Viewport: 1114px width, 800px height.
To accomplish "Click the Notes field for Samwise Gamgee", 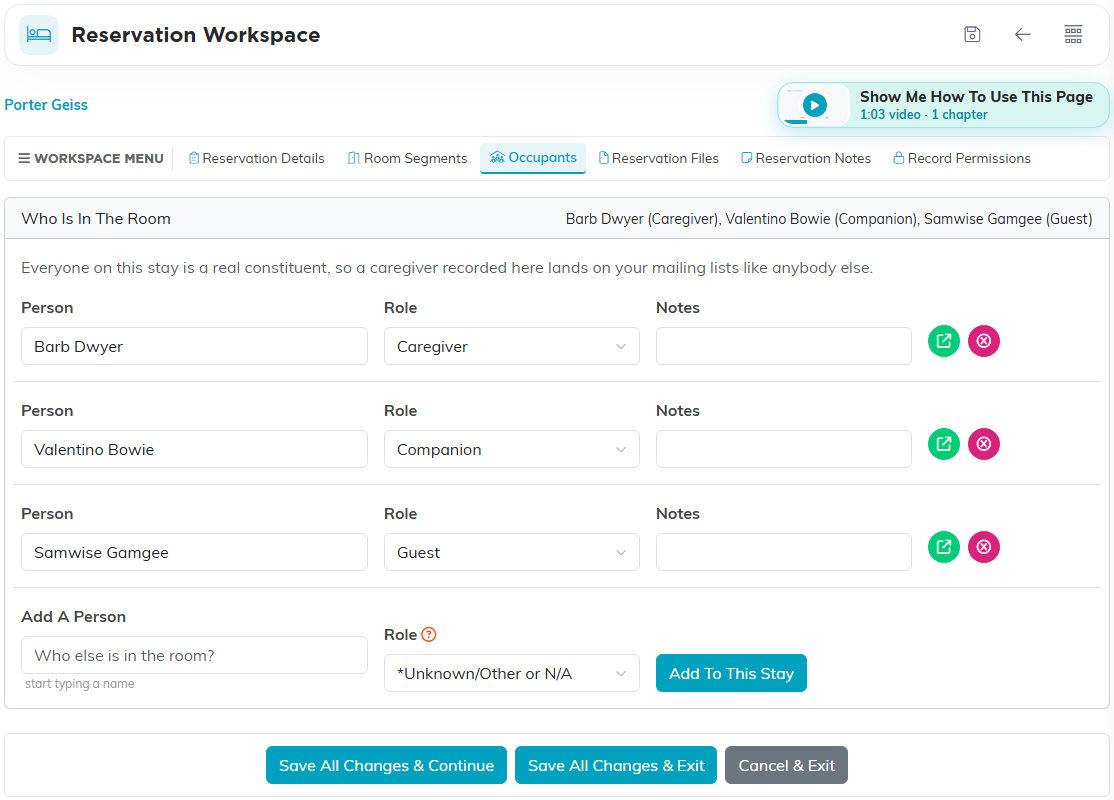I will (x=784, y=553).
